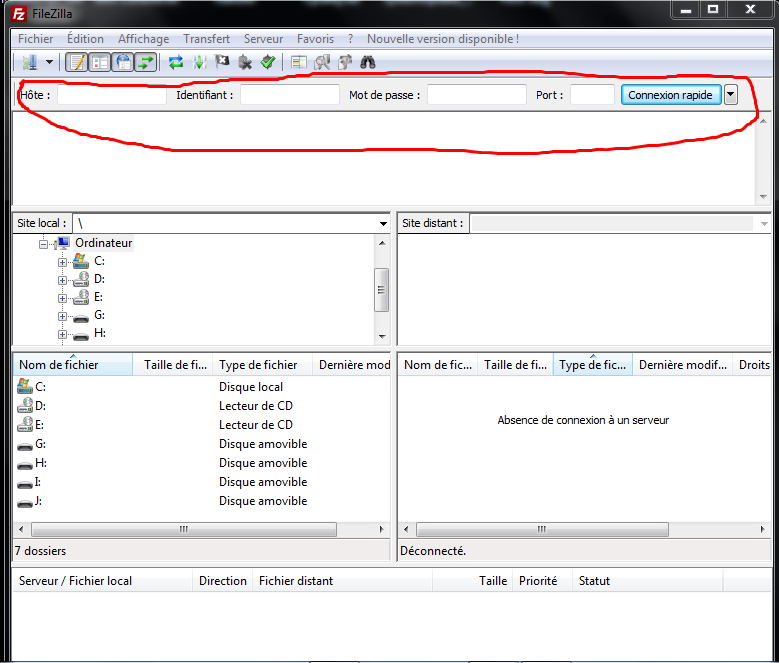This screenshot has height=663, width=779.
Task: Open Nouvelle version disponible menu
Action: tap(443, 39)
